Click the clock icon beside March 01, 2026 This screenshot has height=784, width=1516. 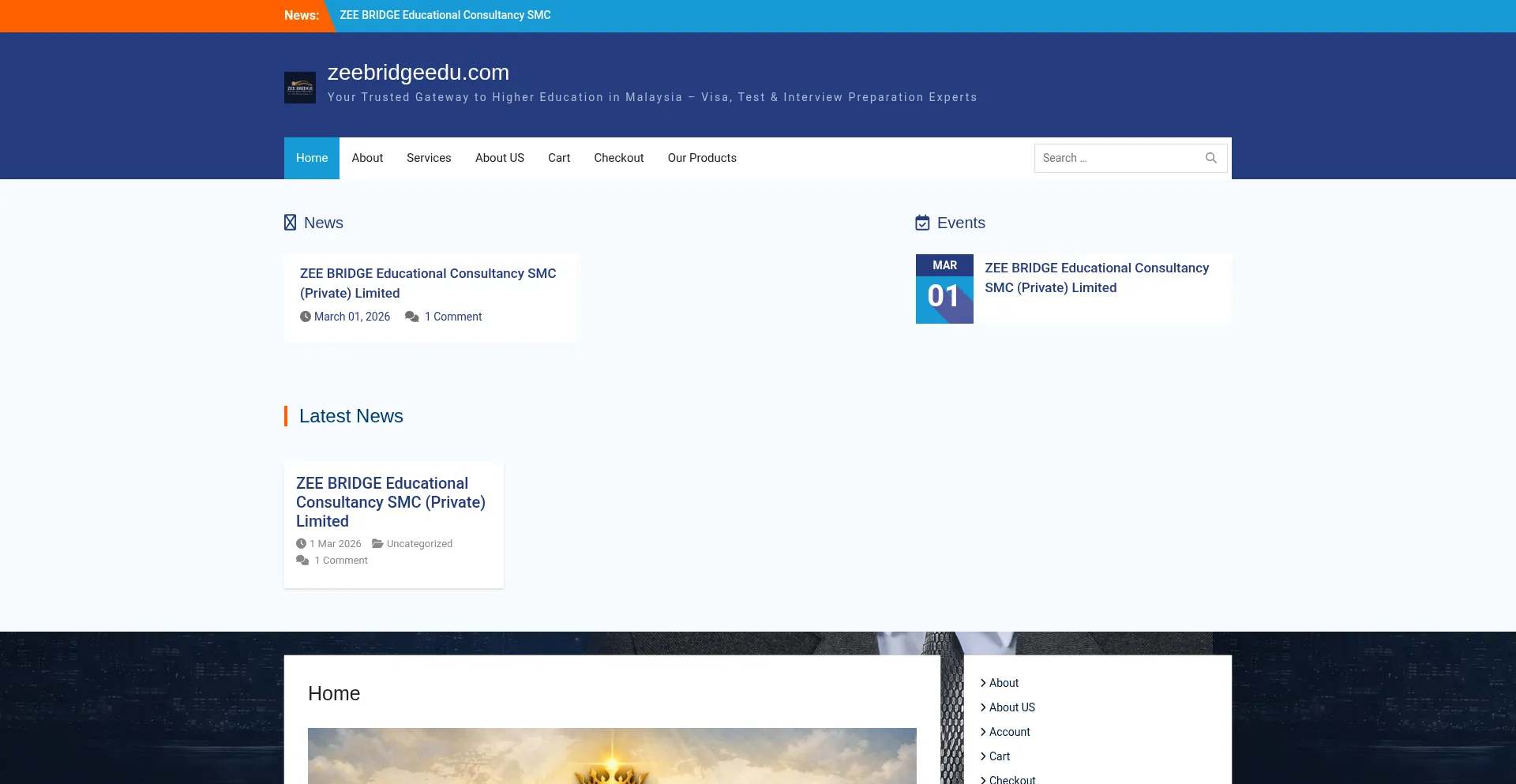tap(306, 317)
